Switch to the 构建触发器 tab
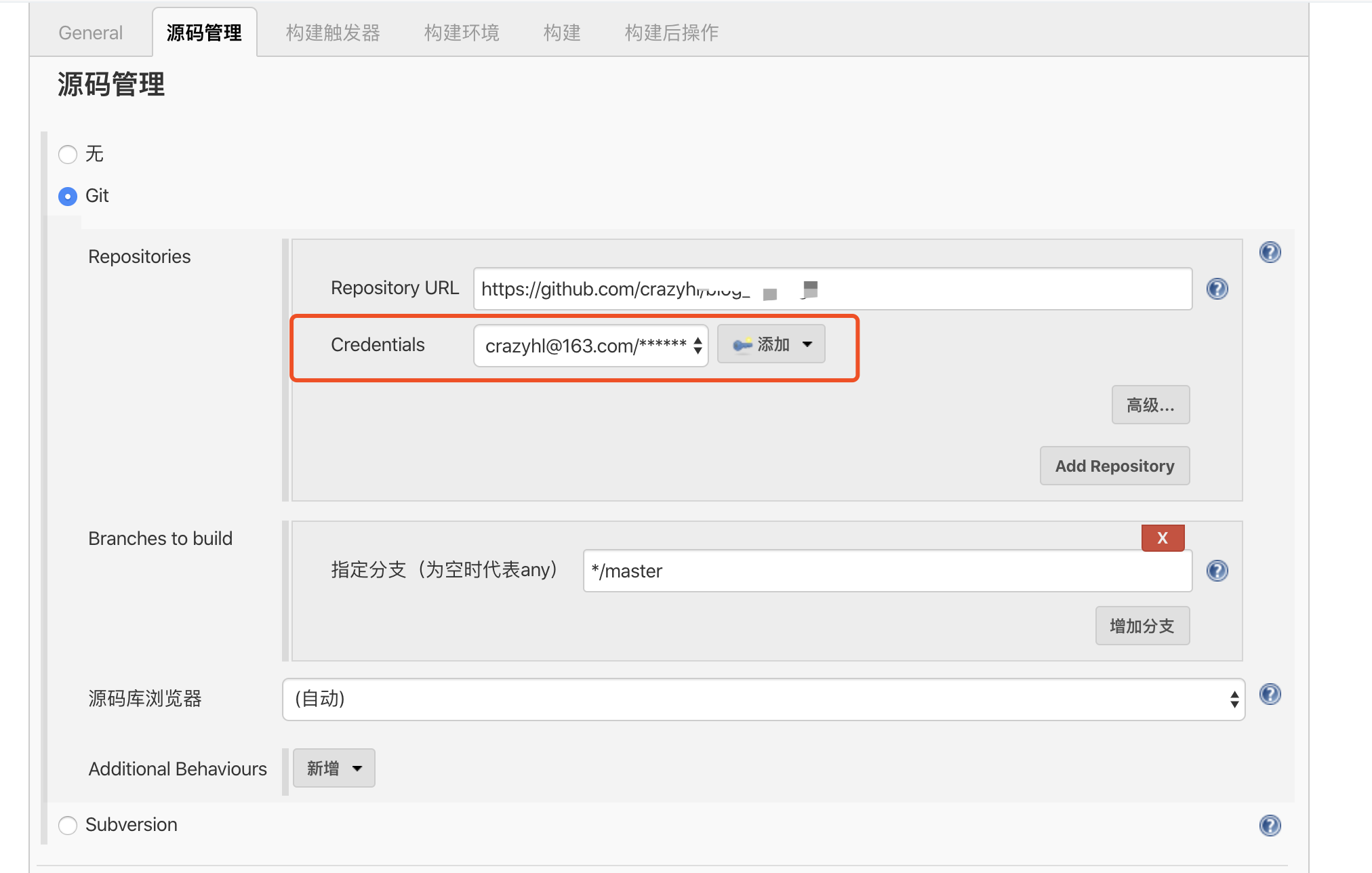 334,32
